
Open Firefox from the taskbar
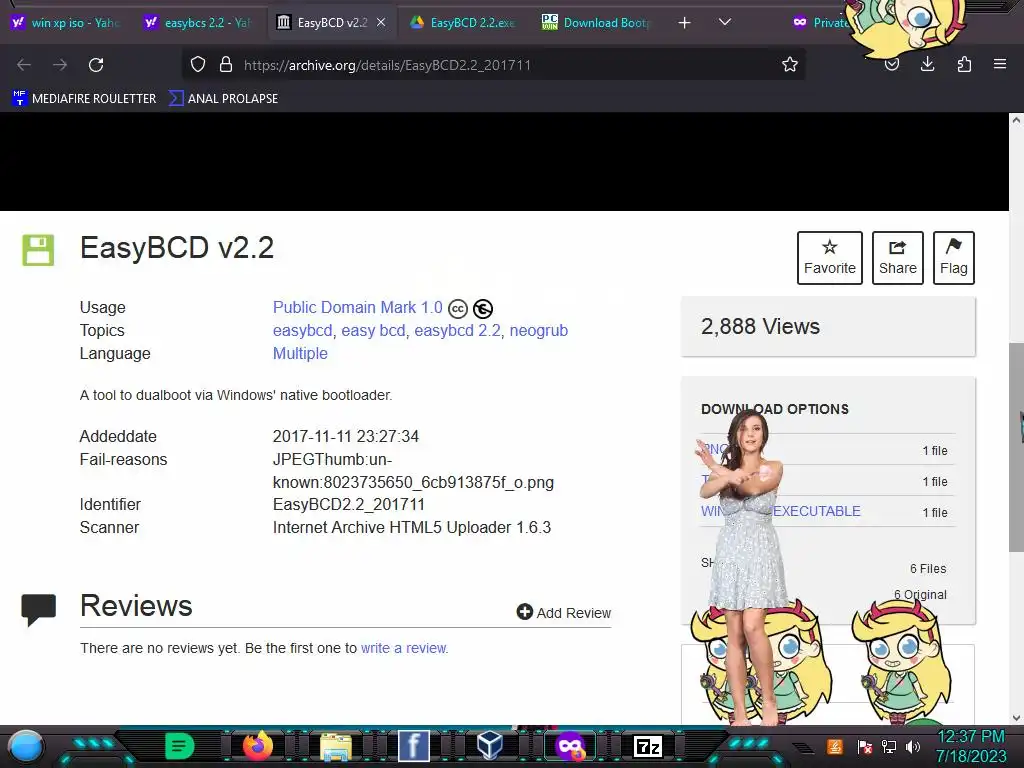[257, 746]
